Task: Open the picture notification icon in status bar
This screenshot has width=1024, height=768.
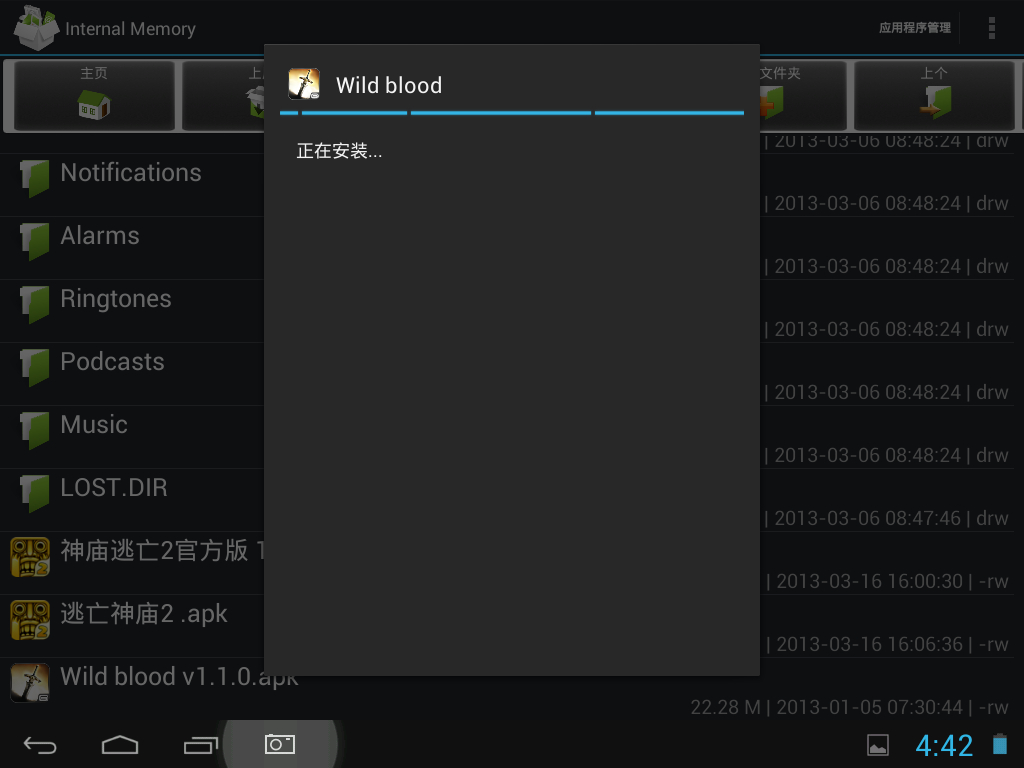Action: pyautogui.click(x=878, y=745)
